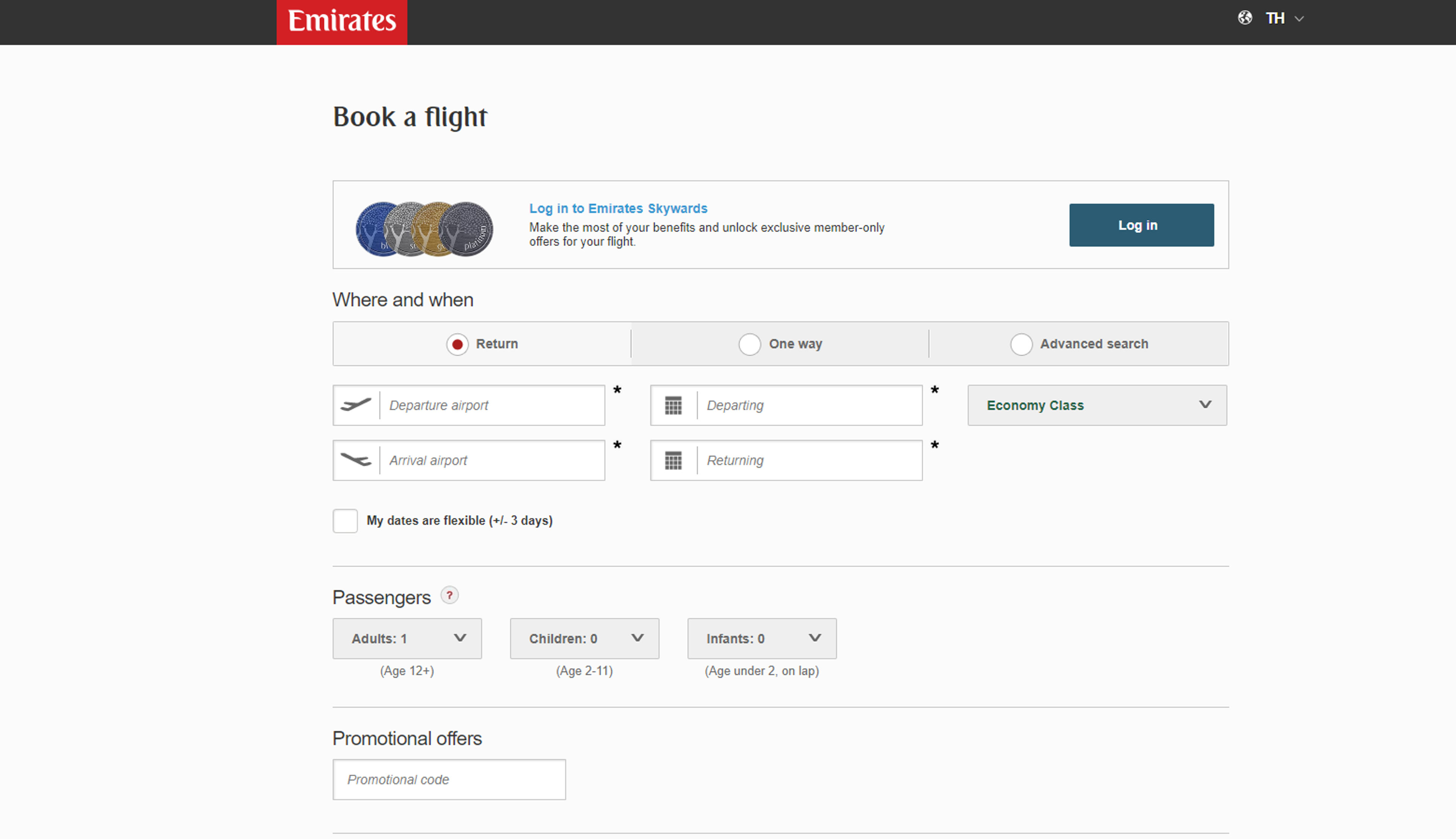Image resolution: width=1456 pixels, height=839 pixels.
Task: Expand the Infants: 0 dropdown
Action: coord(762,639)
